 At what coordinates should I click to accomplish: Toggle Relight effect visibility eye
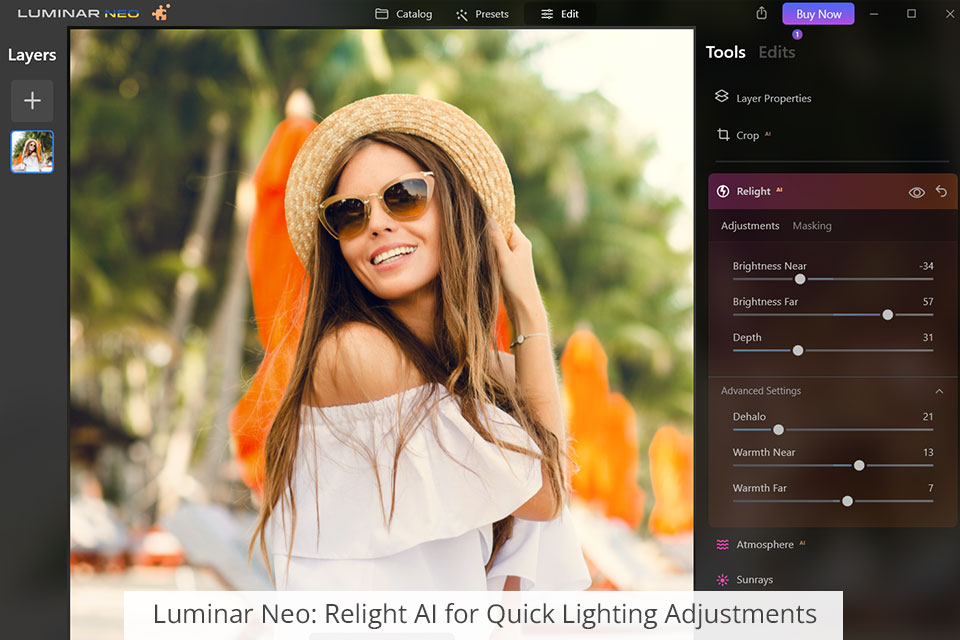tap(916, 192)
